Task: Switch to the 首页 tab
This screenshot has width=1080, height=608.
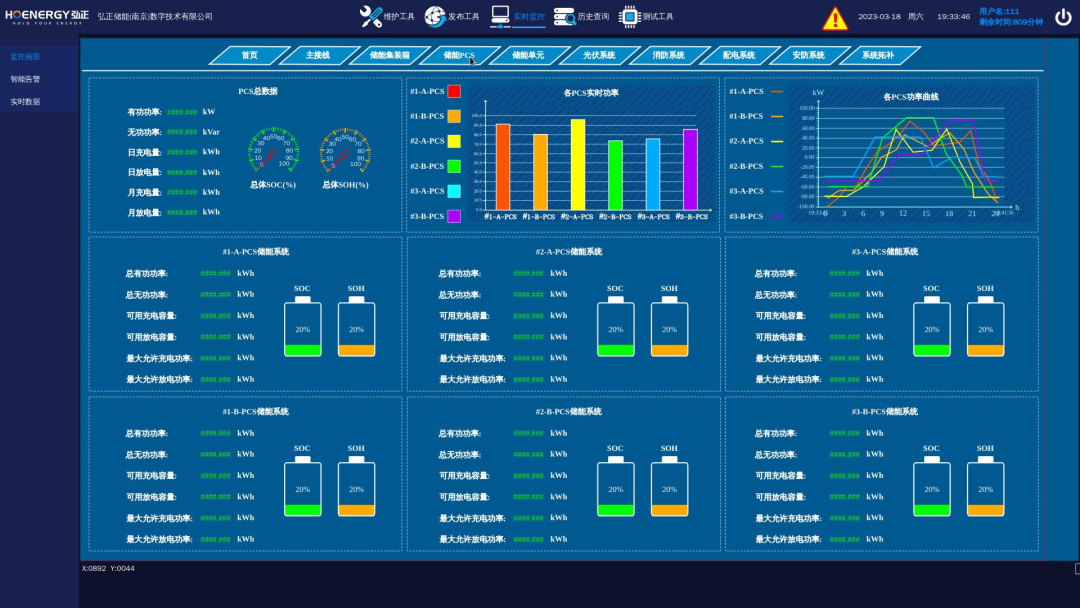Action: (x=249, y=55)
